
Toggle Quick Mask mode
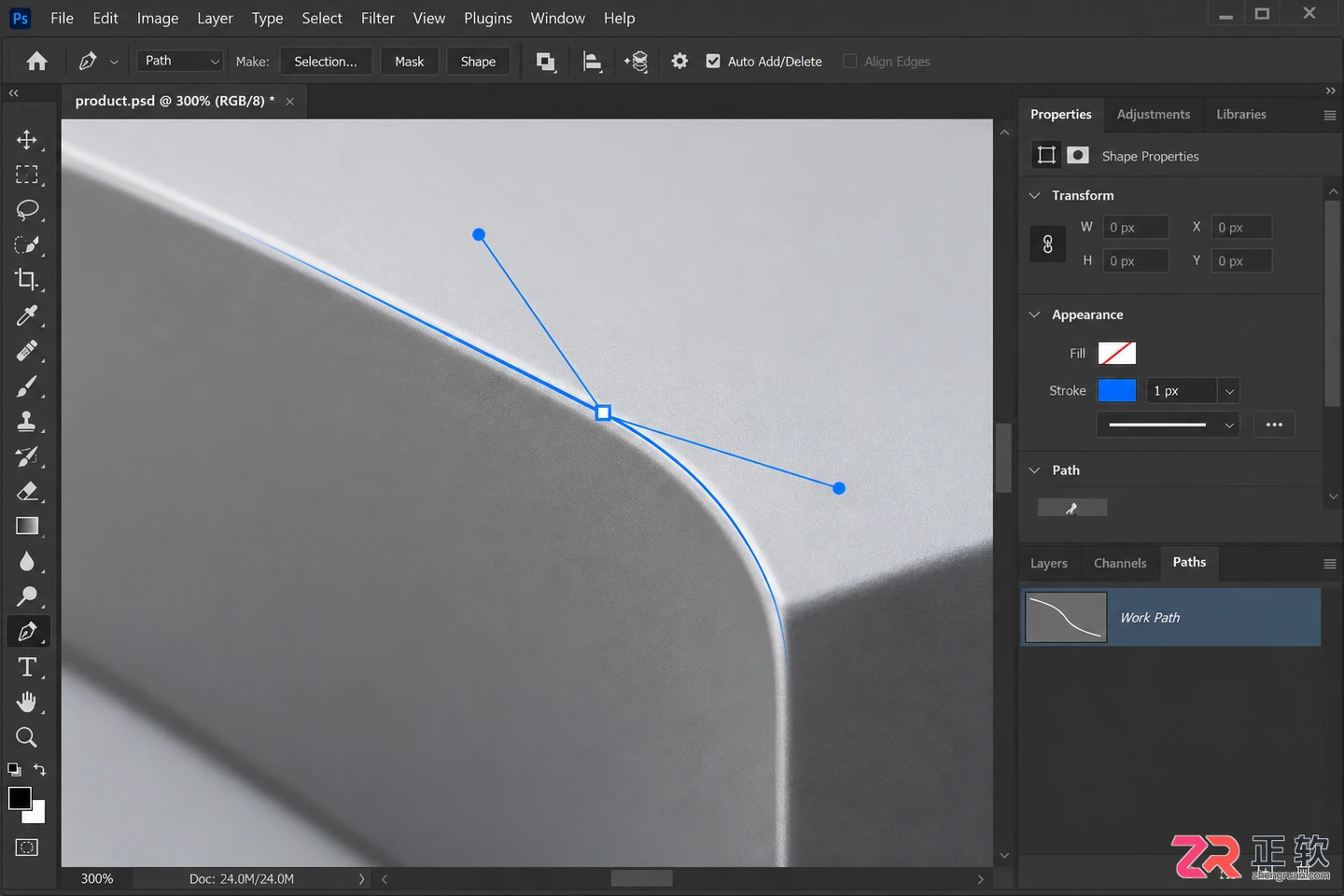point(26,847)
